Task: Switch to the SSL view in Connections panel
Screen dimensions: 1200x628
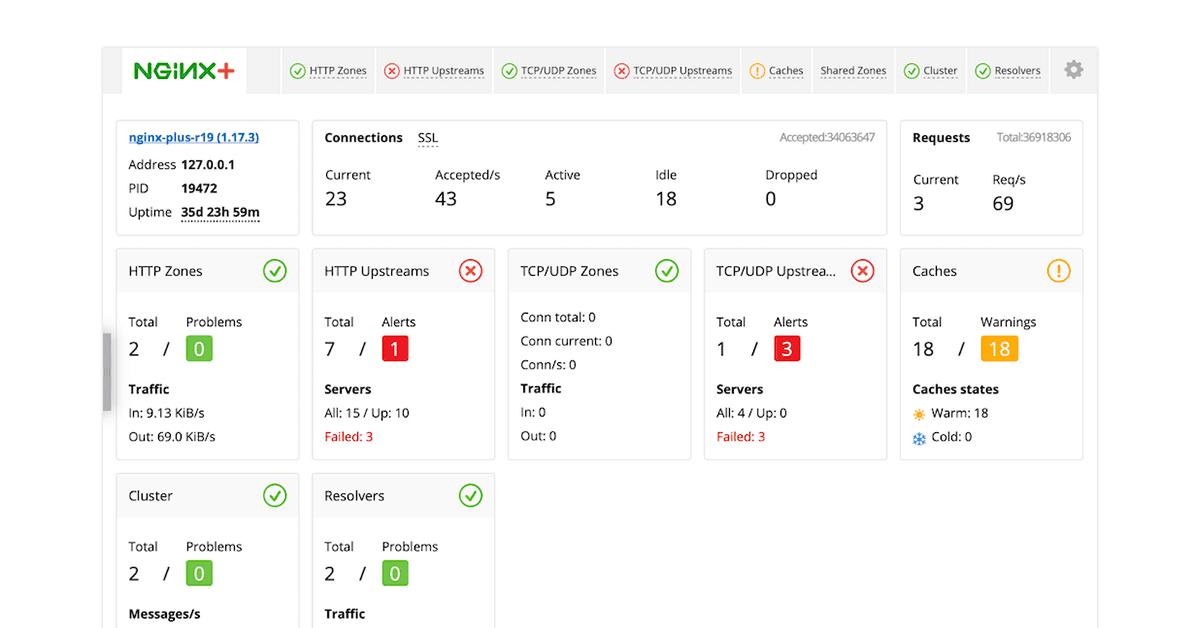Action: pos(427,137)
